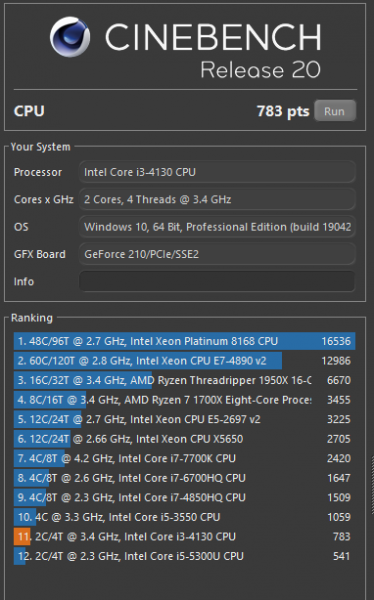The height and width of the screenshot is (600, 374).
Task: Select the GFX Board GeForce 210 field
Action: pyautogui.click(x=217, y=254)
